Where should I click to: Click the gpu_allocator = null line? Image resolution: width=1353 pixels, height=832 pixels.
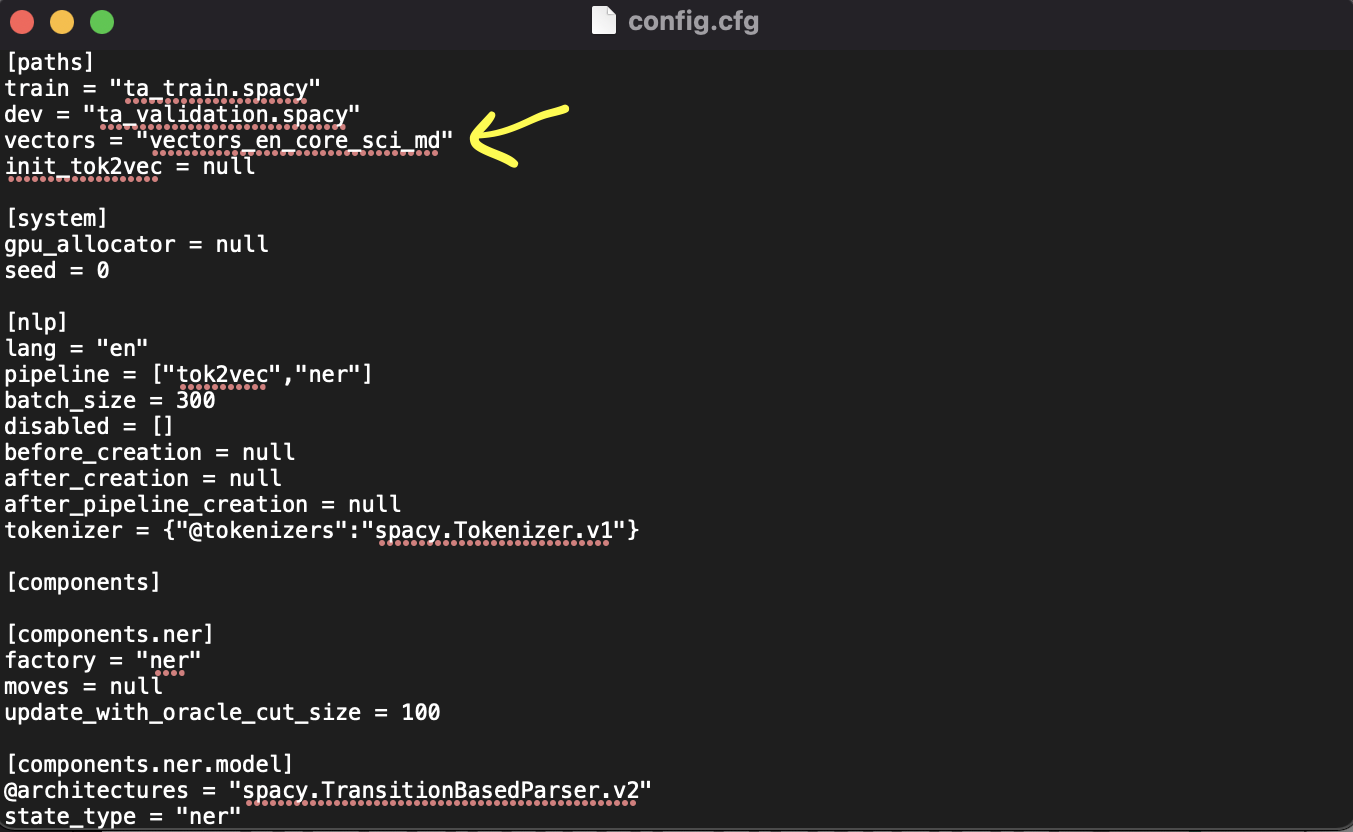[137, 245]
